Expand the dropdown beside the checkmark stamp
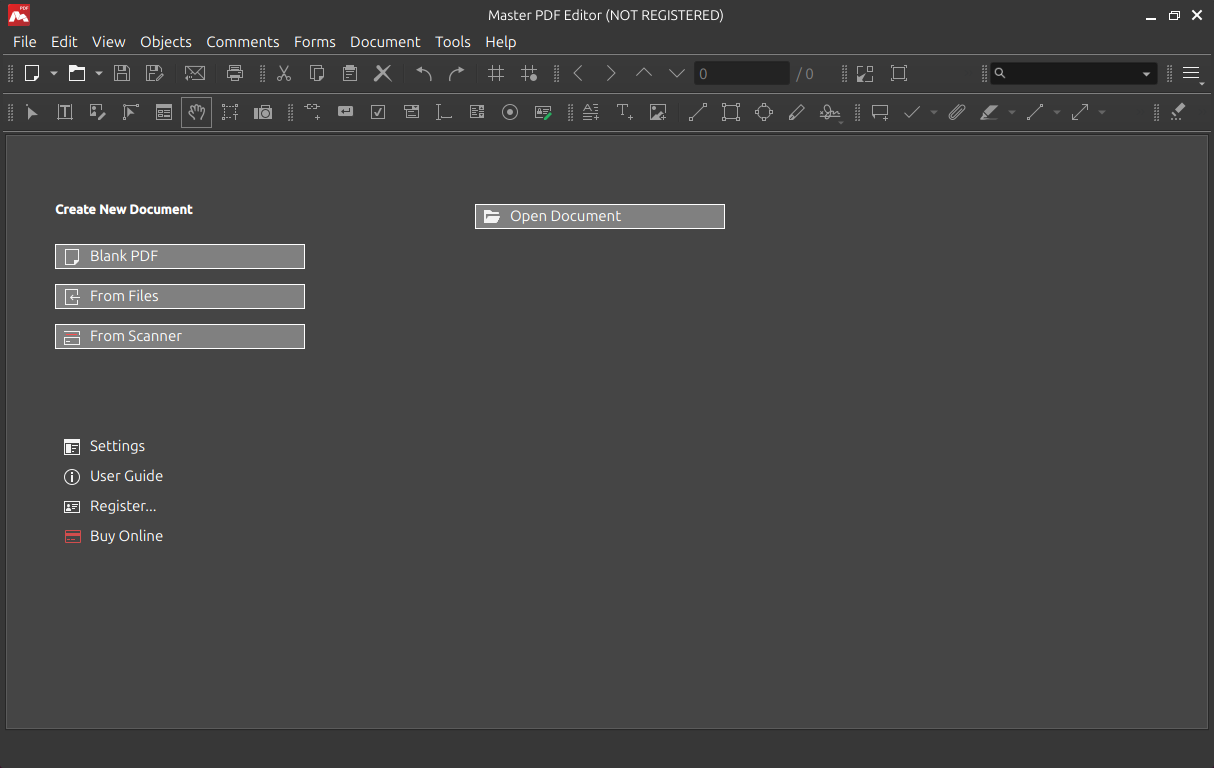Viewport: 1214px width, 768px height. tap(934, 113)
